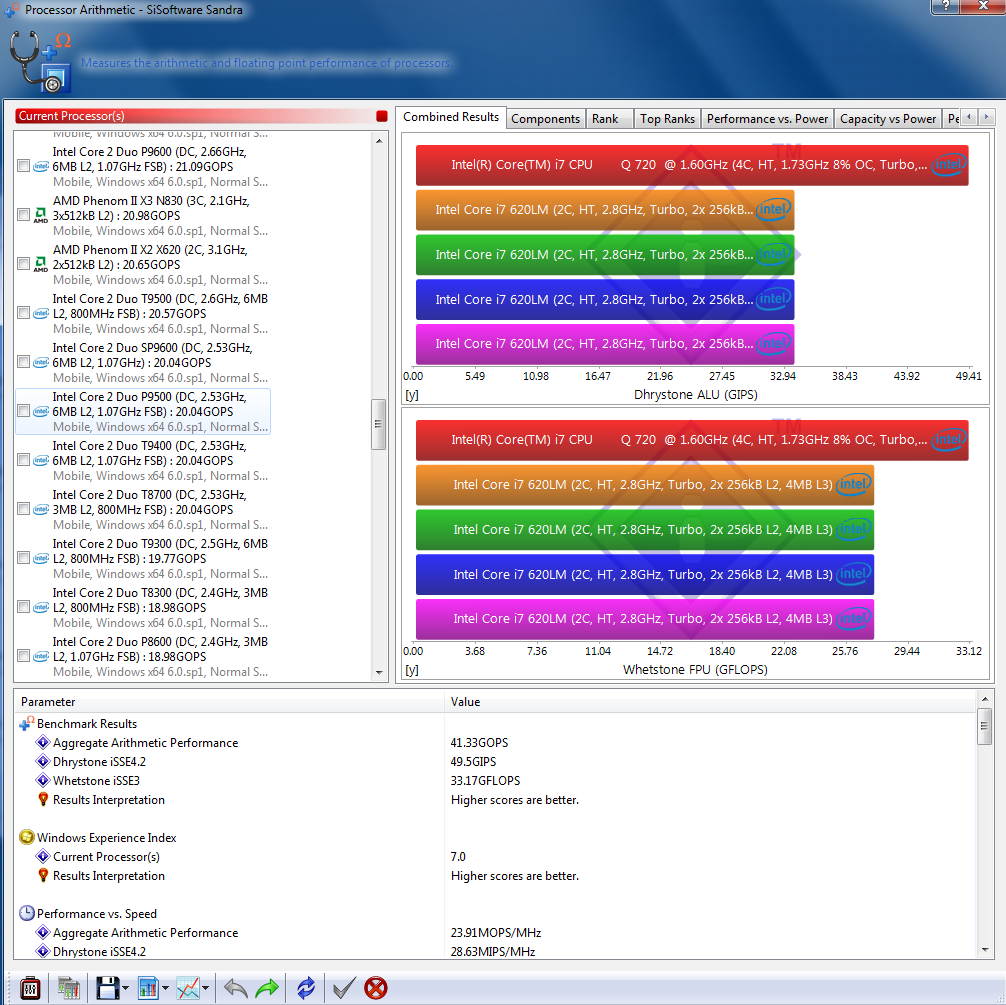Click the Intel logo beside Core 2 Duo T8300
Image resolution: width=1006 pixels, height=1005 pixels.
[x=40, y=607]
